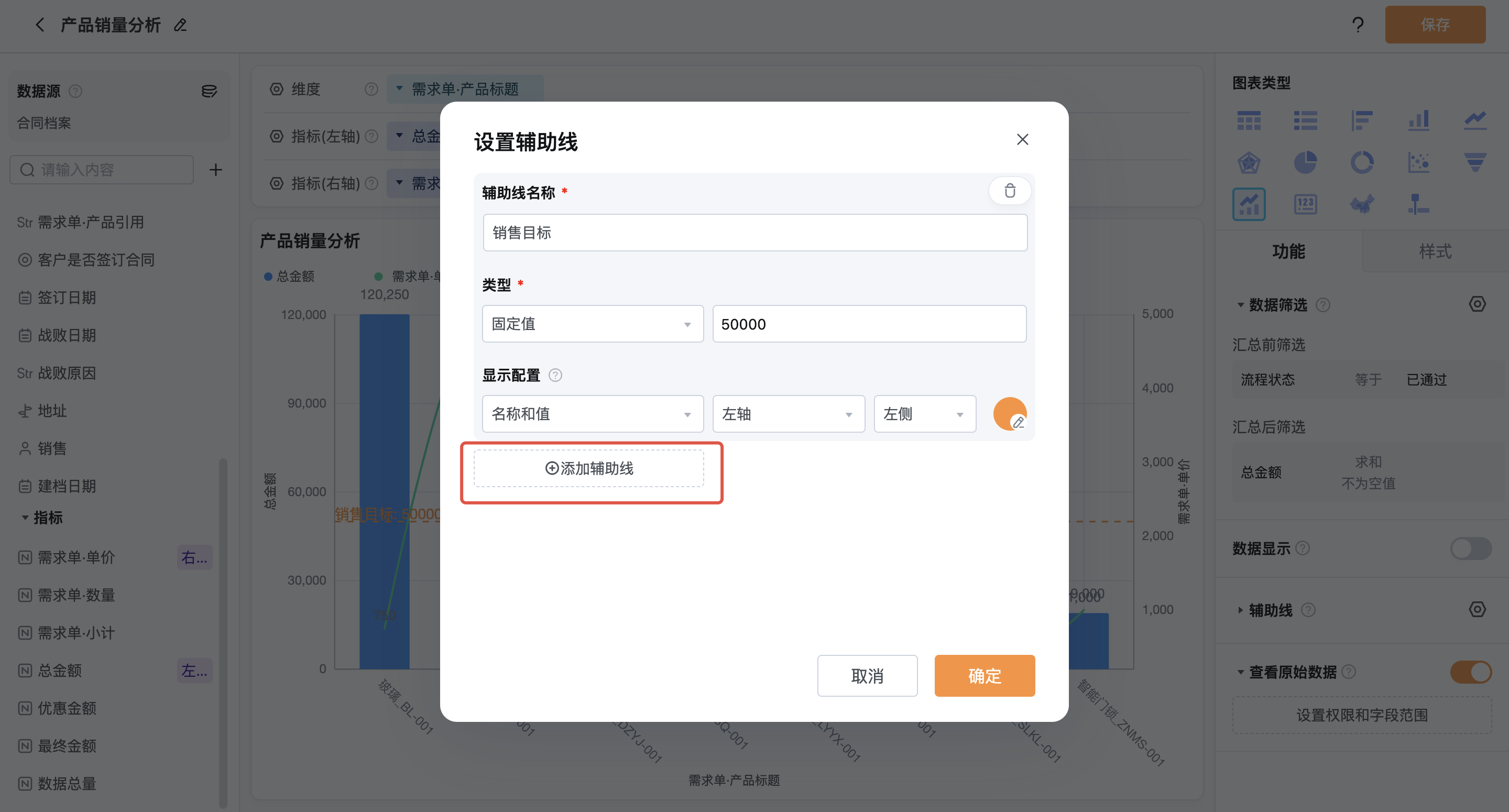Image resolution: width=1509 pixels, height=812 pixels.
Task: Open help via the question mark icon
Action: [1357, 25]
